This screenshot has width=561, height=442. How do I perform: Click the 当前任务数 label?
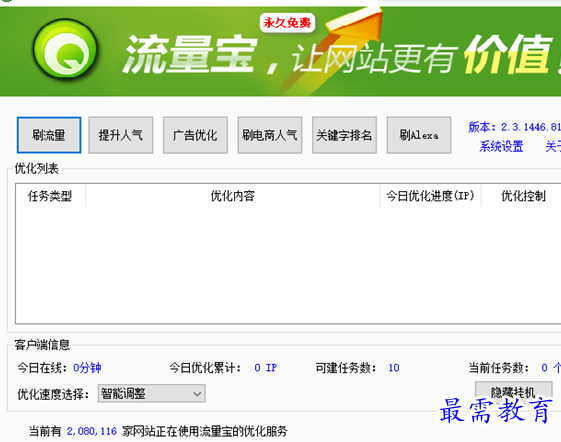499,368
